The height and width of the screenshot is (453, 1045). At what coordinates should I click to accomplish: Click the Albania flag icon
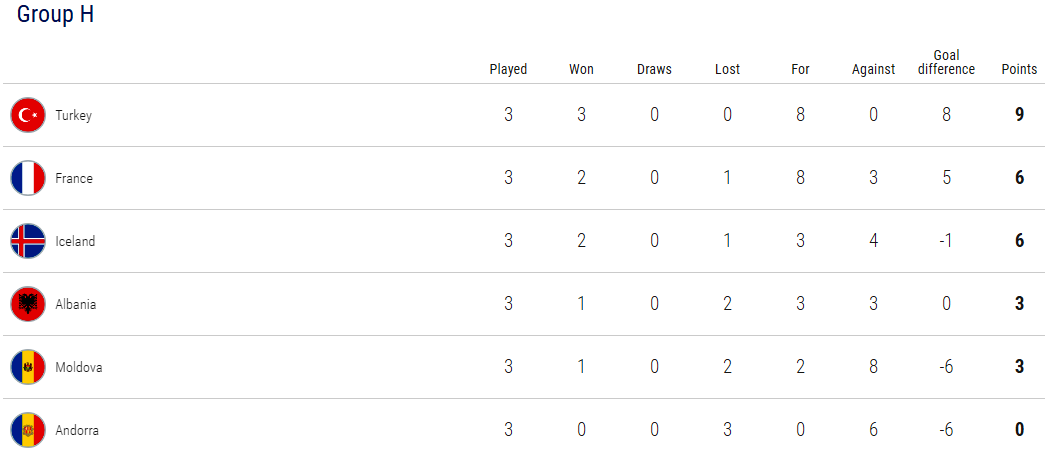pos(28,304)
